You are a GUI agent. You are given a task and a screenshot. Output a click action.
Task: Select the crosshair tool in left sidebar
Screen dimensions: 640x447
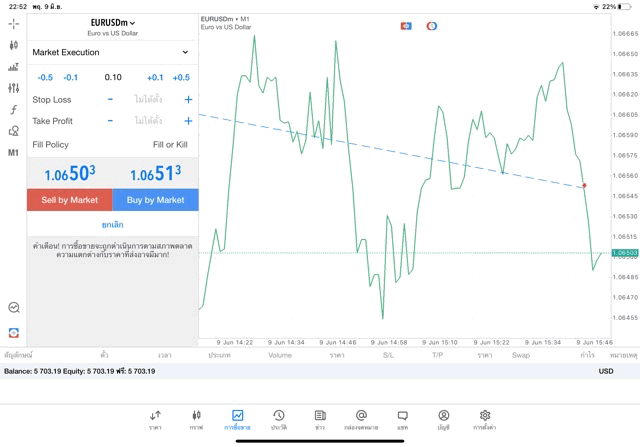coord(13,24)
